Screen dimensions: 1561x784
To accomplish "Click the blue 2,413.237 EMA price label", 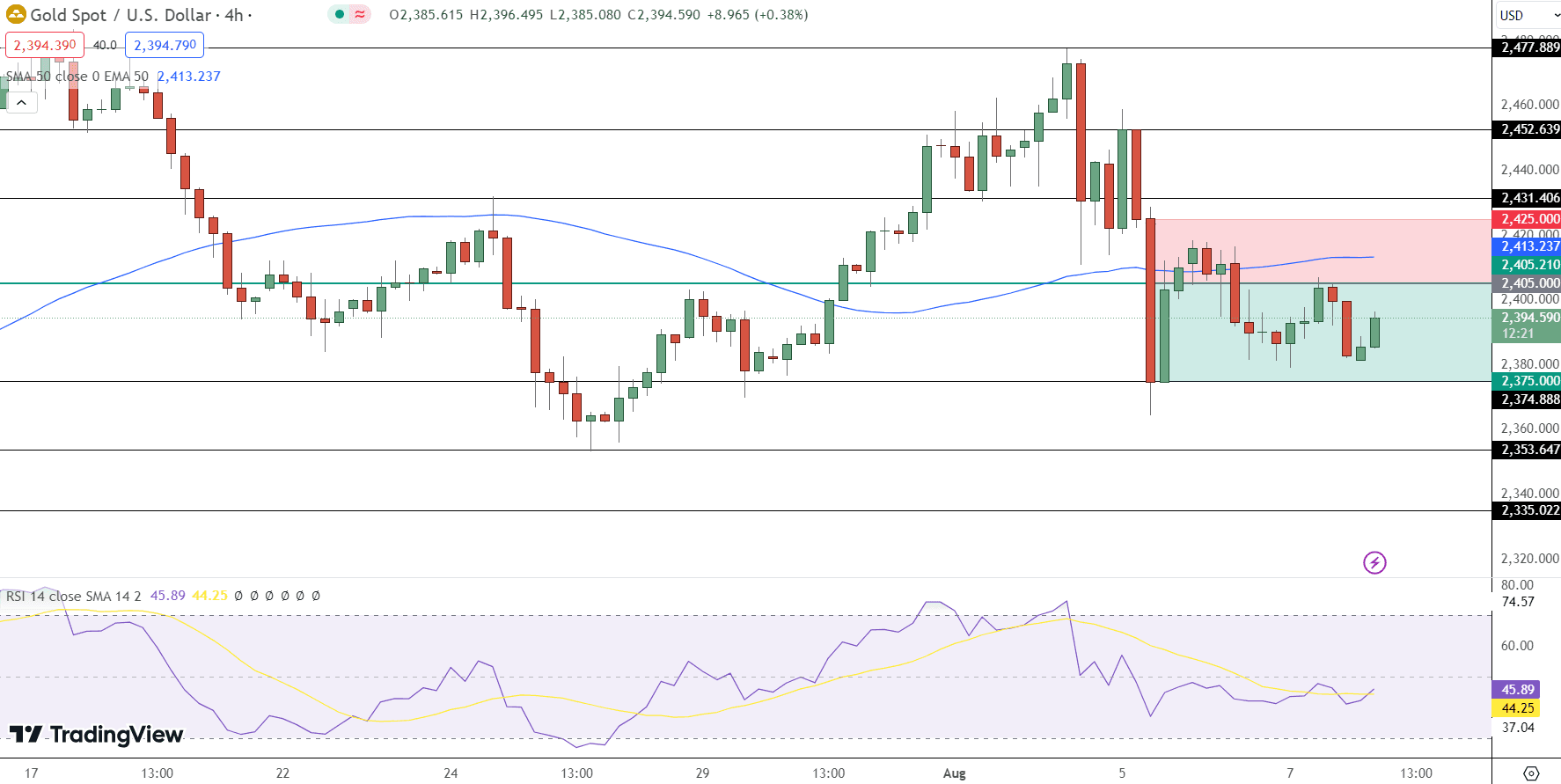I will coord(1527,246).
